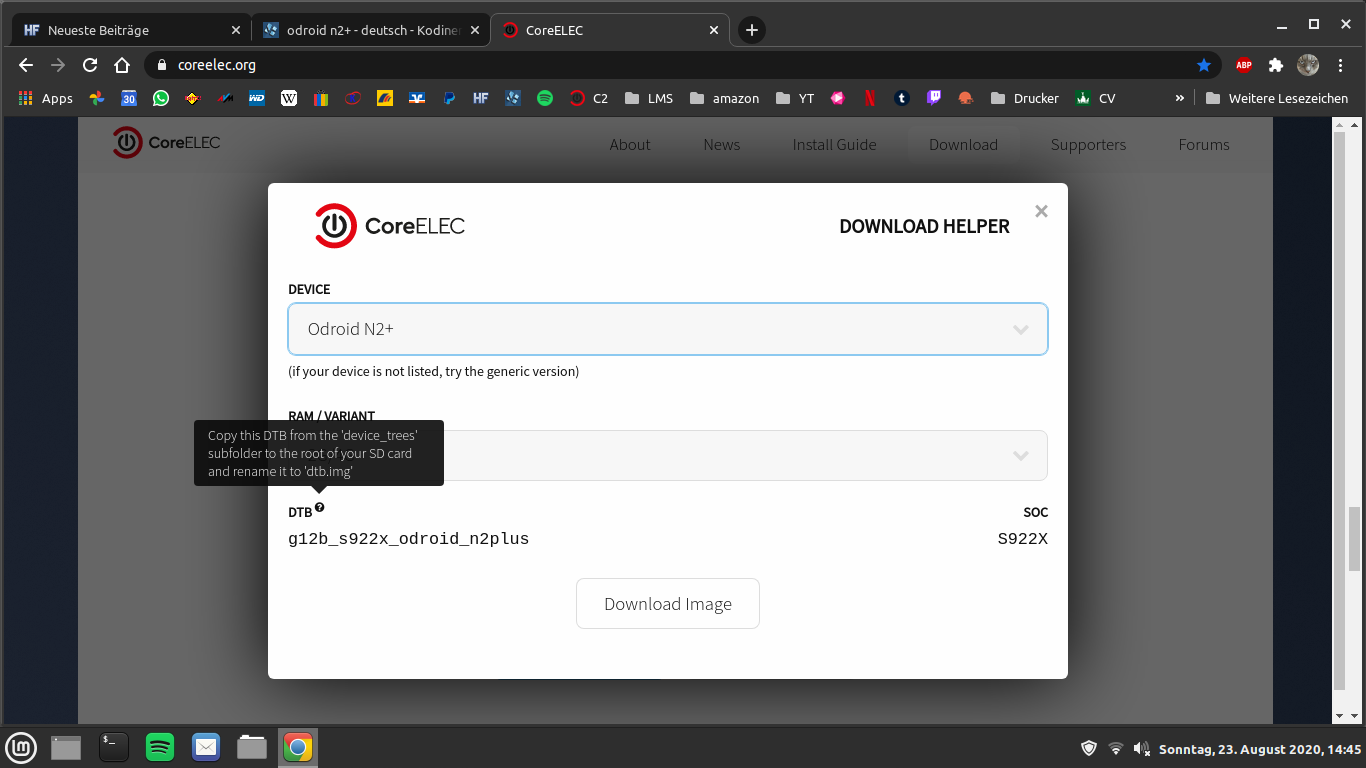Screen dimensions: 1366x768
Task: Open the Install Guide navigation link
Action: click(x=835, y=145)
